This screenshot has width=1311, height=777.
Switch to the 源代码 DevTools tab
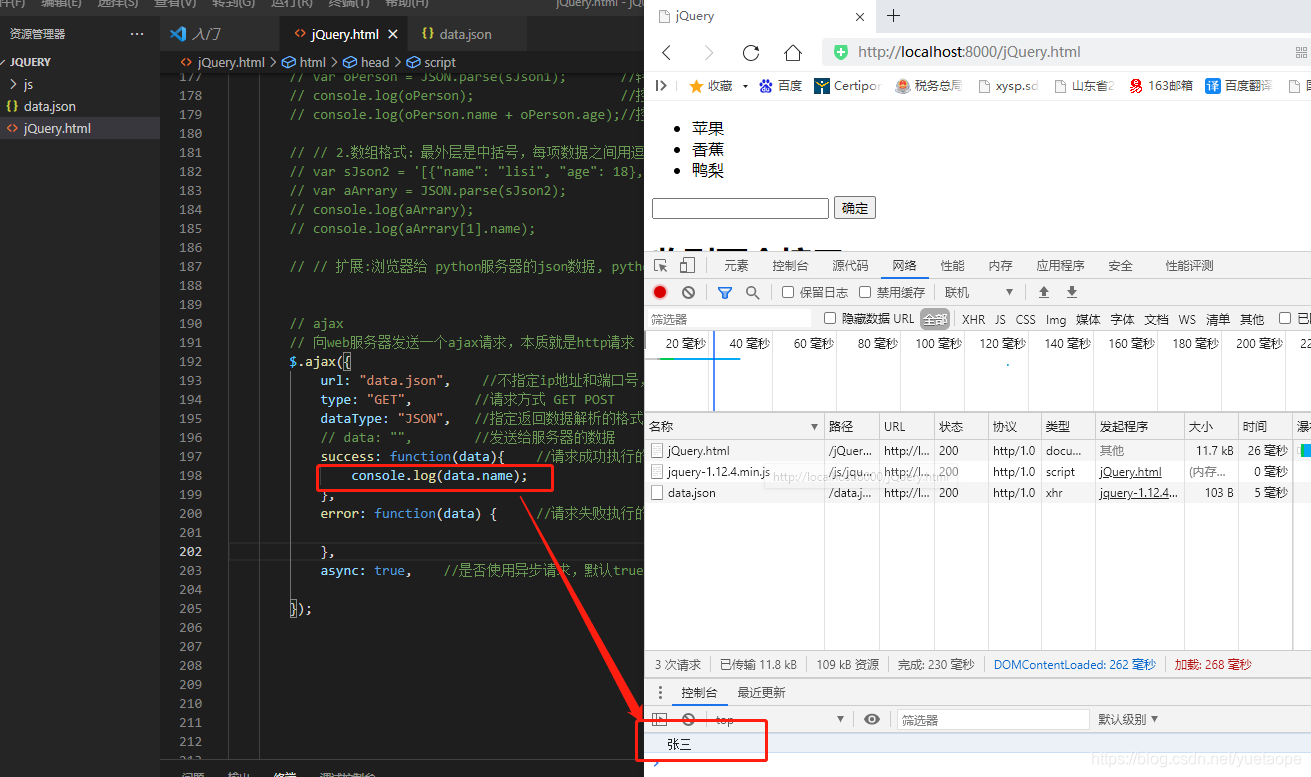pyautogui.click(x=850, y=266)
